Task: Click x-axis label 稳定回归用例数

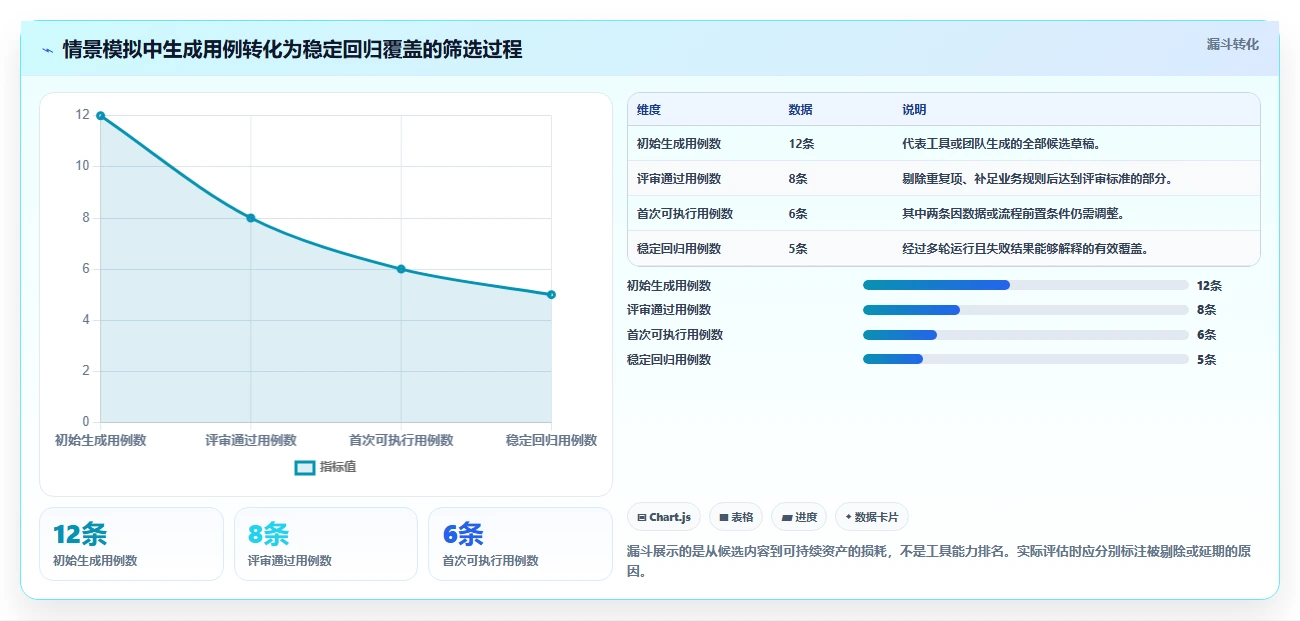Action: [551, 440]
